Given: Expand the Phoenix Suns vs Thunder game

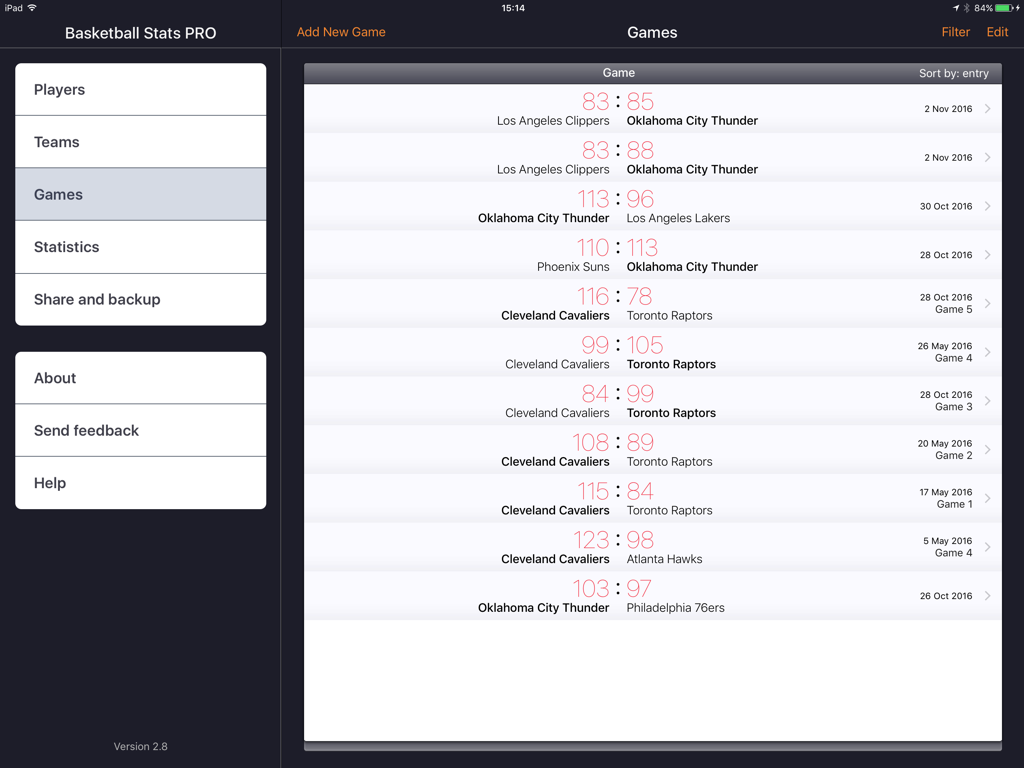Looking at the screenshot, I should pos(652,255).
